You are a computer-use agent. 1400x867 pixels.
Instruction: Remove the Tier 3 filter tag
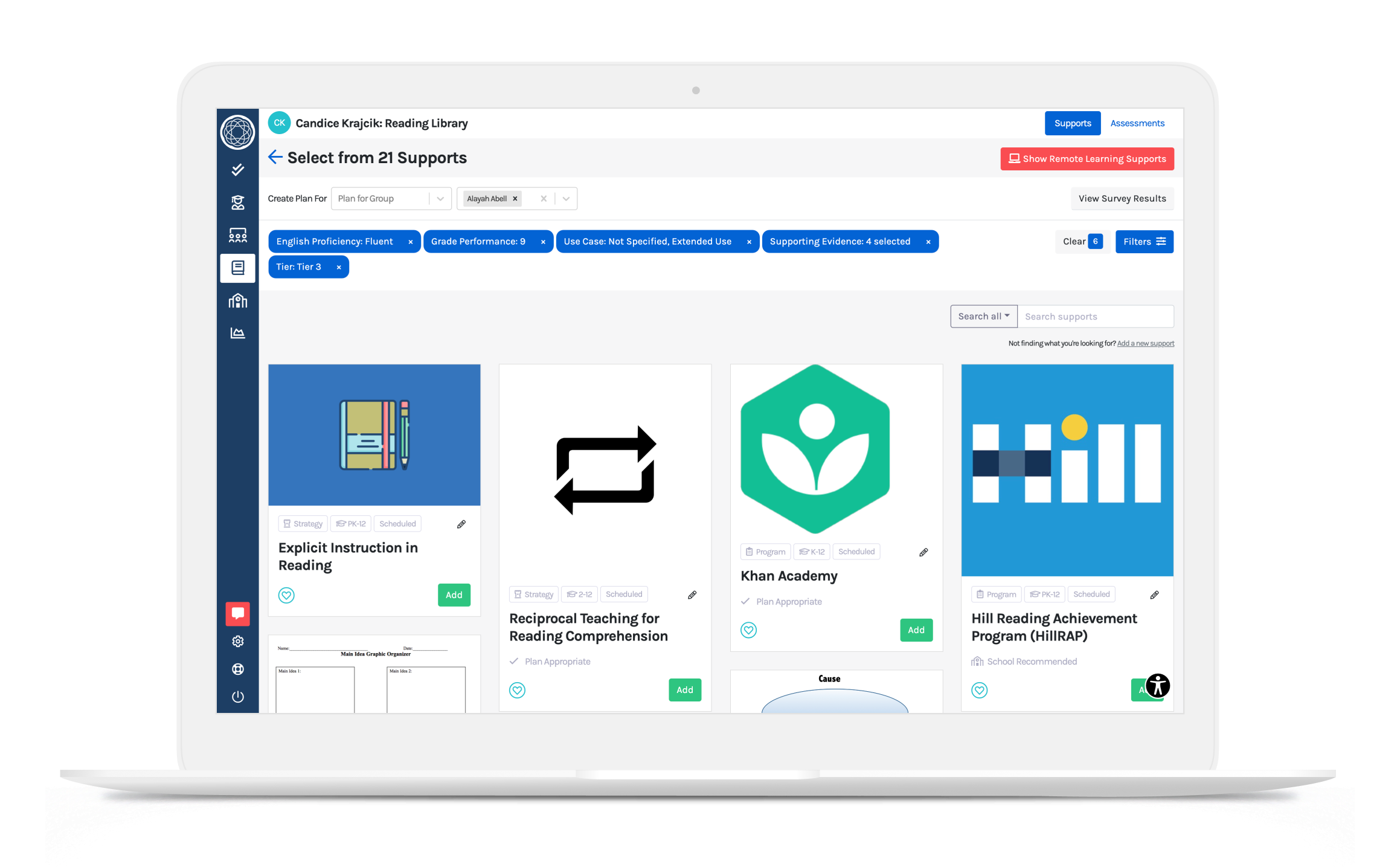tap(338, 267)
